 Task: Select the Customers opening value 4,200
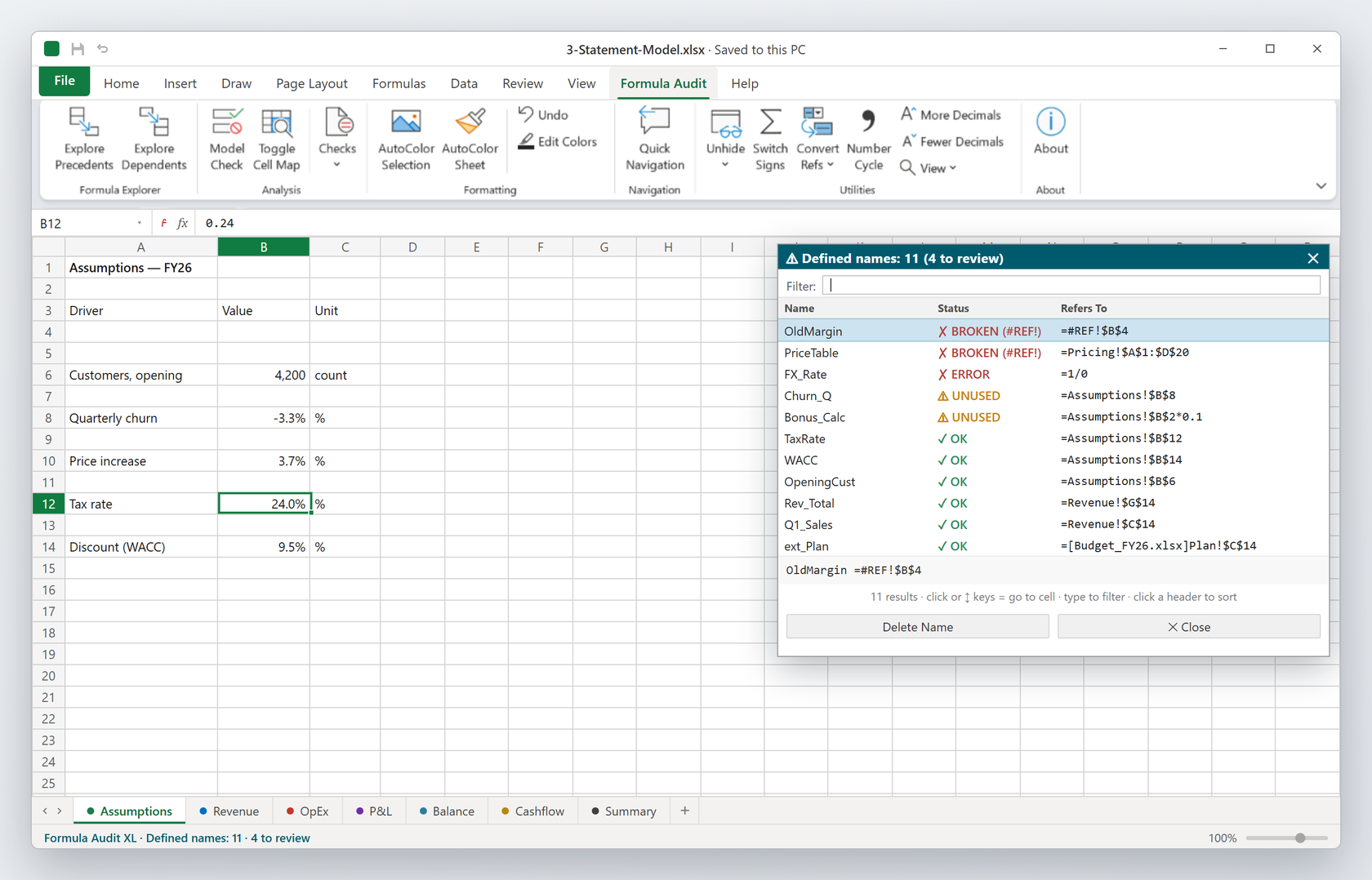(263, 375)
